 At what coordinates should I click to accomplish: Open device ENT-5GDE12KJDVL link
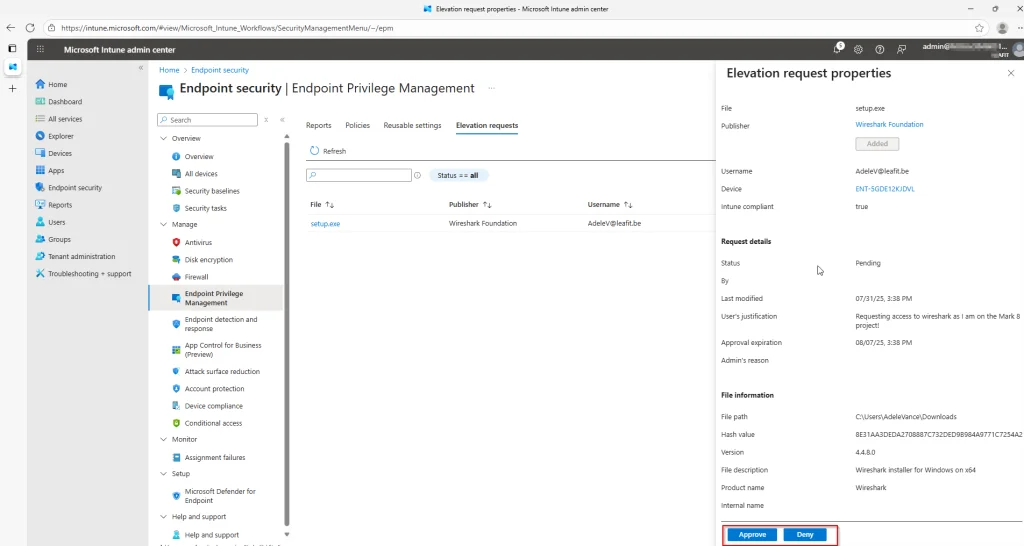(884, 189)
